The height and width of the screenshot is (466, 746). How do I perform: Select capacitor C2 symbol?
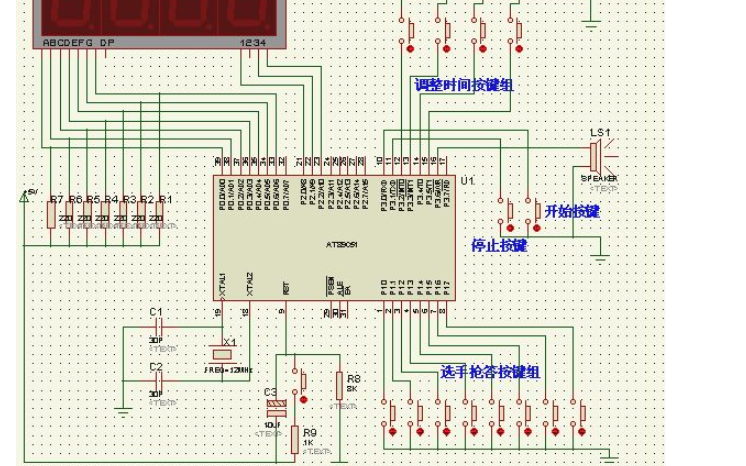click(x=159, y=381)
